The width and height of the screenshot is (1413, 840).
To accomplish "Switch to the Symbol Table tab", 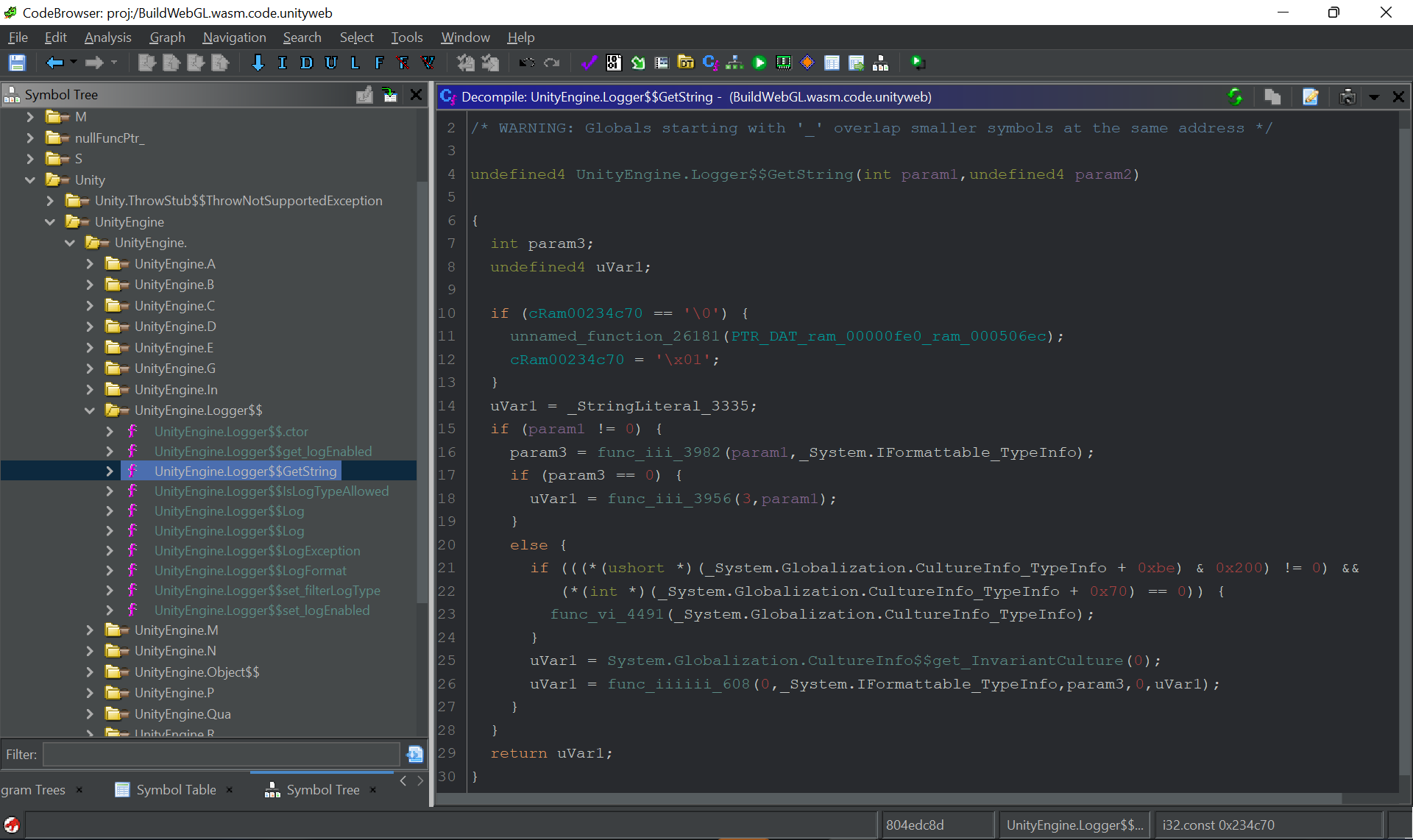I will pos(176,790).
